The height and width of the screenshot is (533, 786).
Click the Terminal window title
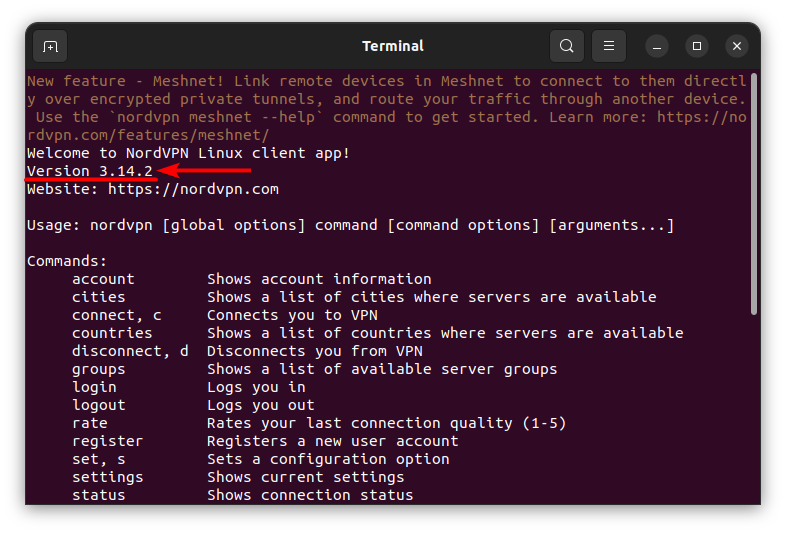pos(392,46)
